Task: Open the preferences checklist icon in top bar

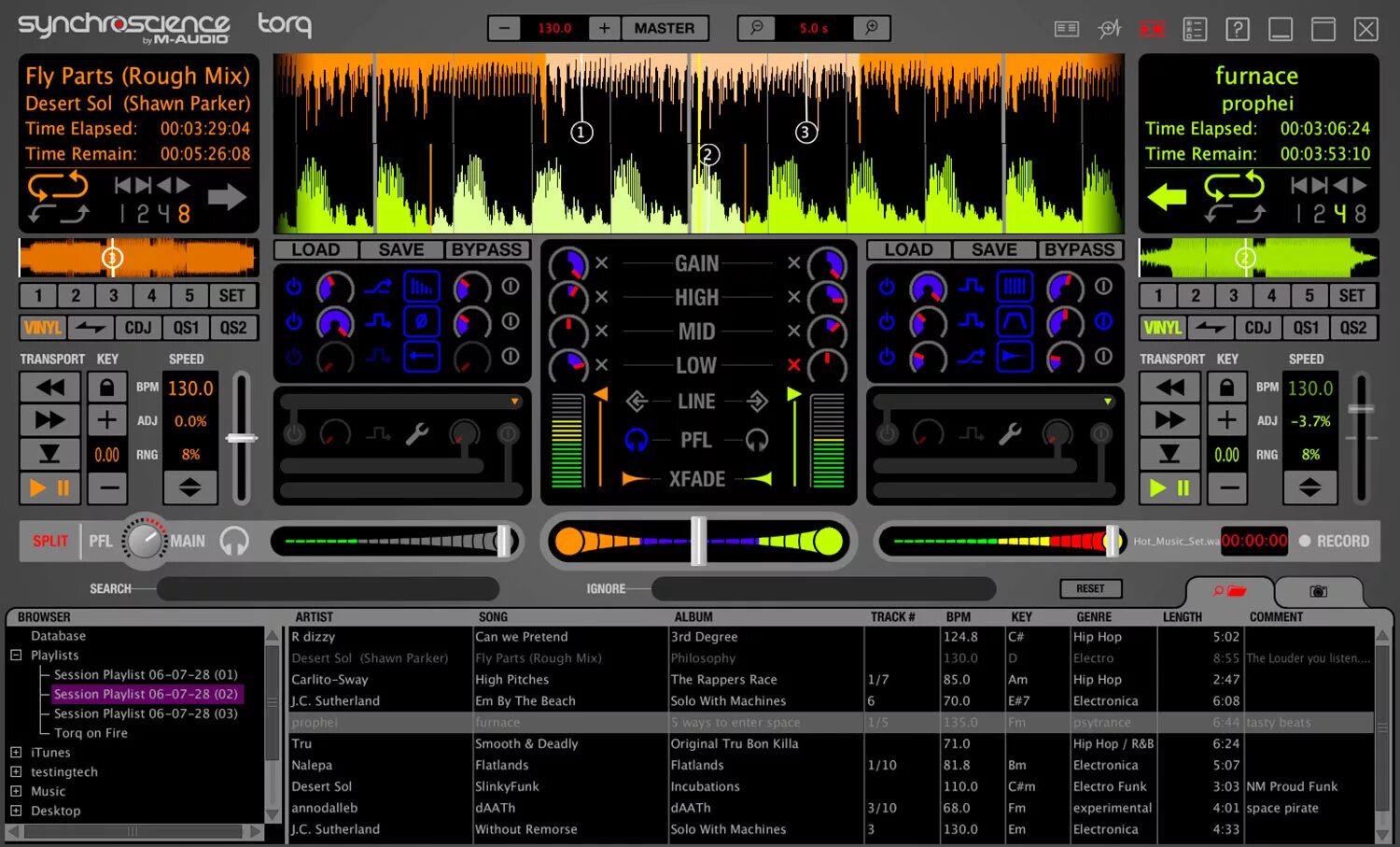Action: 1195,29
